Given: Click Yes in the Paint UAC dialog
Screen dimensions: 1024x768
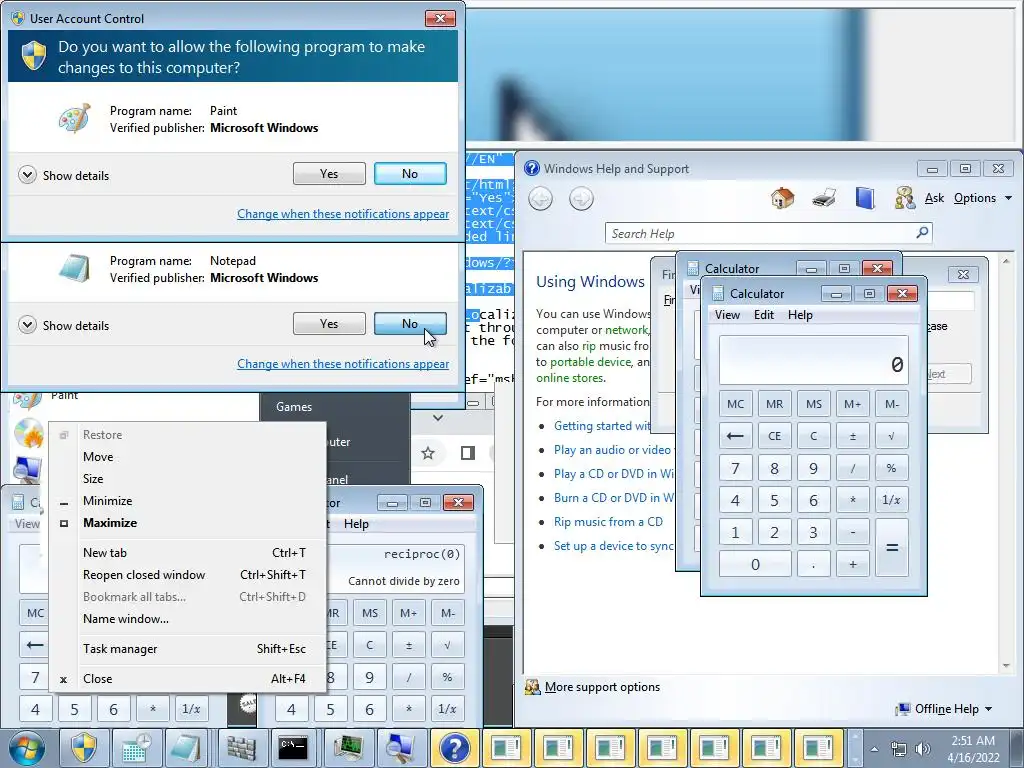Looking at the screenshot, I should click(x=329, y=174).
